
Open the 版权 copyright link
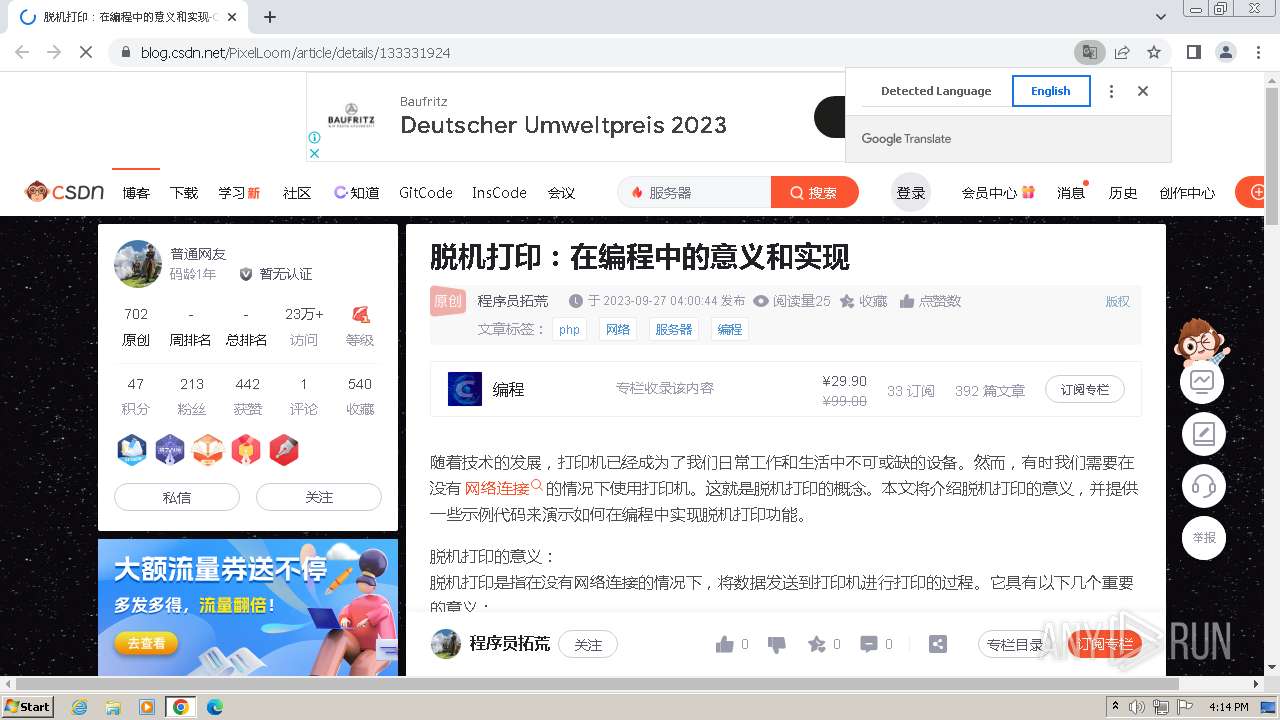coord(1118,301)
